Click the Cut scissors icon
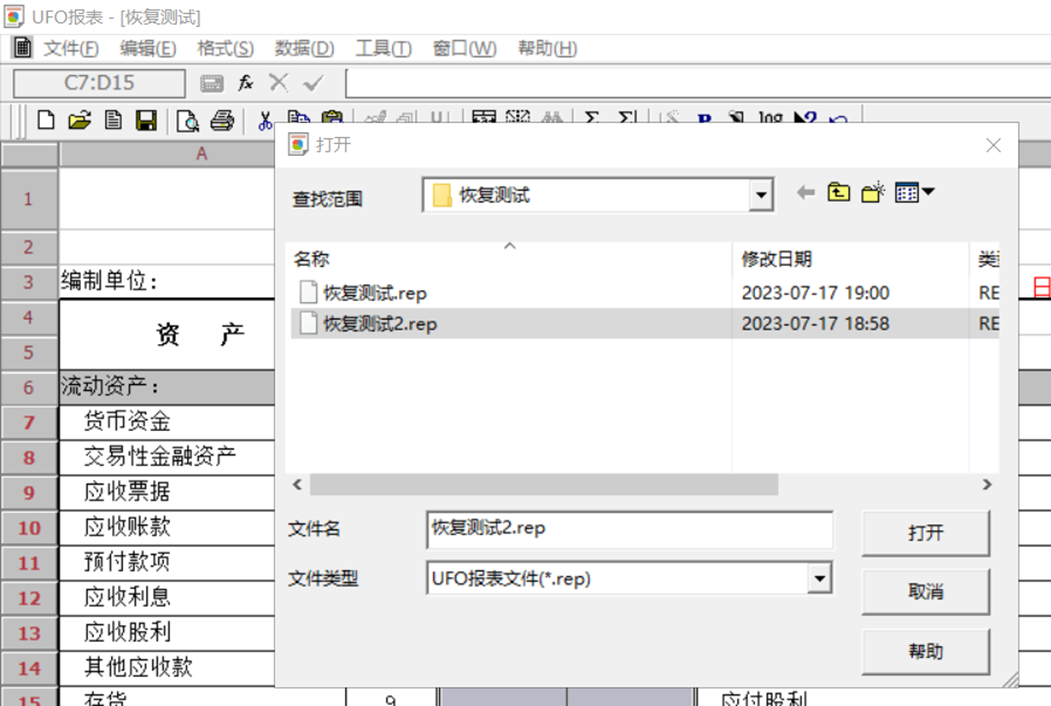The width and height of the screenshot is (1051, 706). pyautogui.click(x=265, y=121)
